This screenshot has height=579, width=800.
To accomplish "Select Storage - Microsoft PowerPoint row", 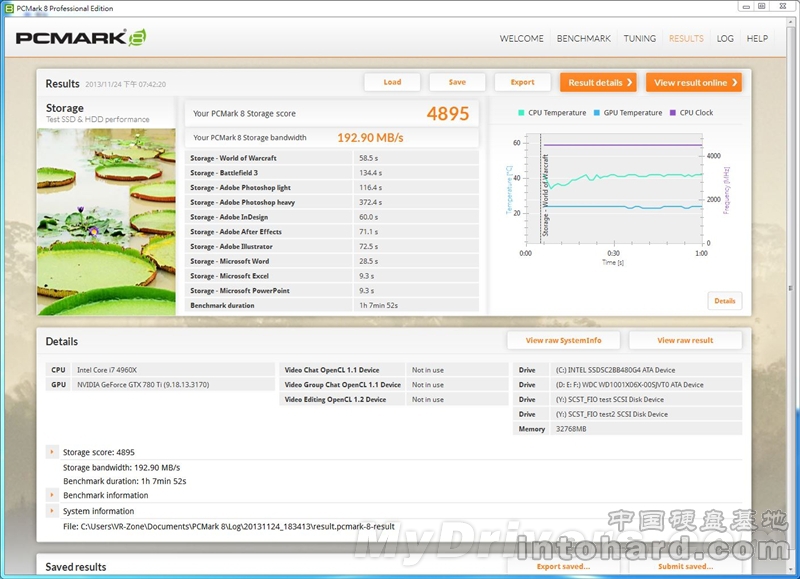I will point(332,291).
